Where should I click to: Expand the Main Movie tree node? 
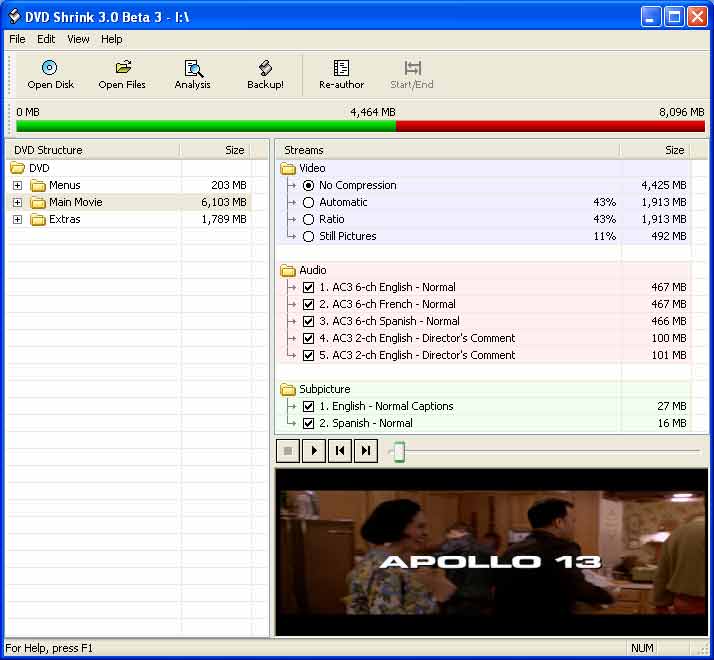point(17,202)
